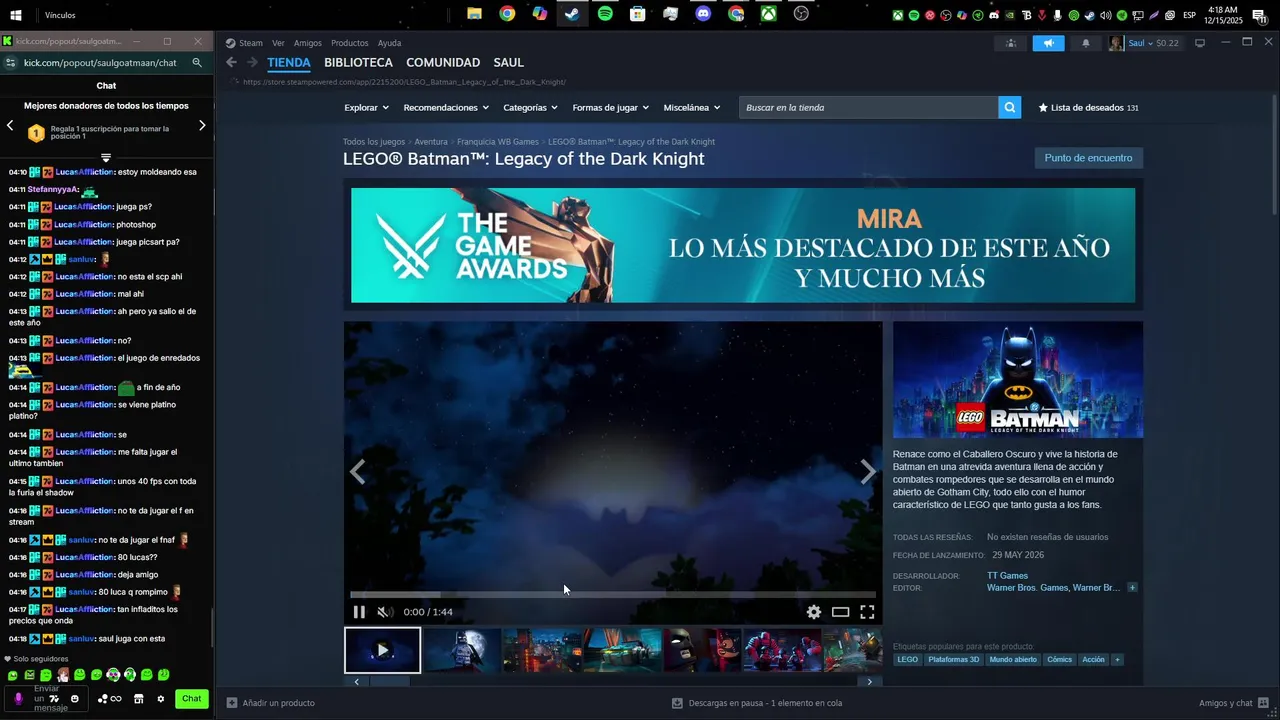Search the Steam store magnifier button

(1009, 107)
